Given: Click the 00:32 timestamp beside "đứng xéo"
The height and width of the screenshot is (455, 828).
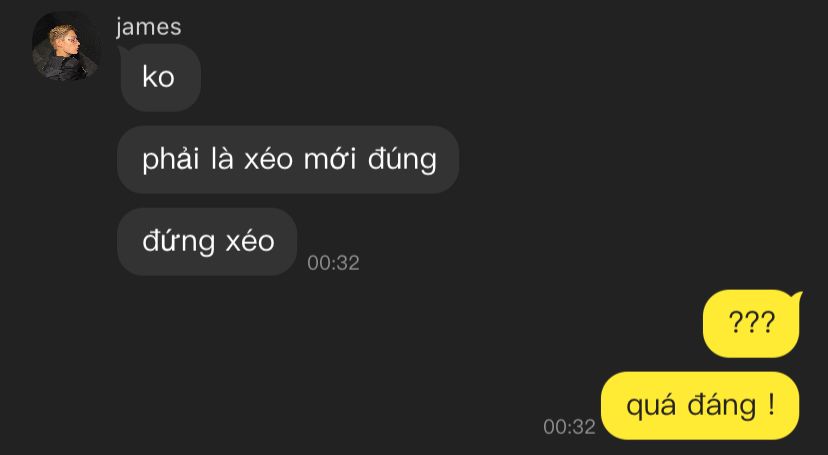Looking at the screenshot, I should tap(333, 263).
